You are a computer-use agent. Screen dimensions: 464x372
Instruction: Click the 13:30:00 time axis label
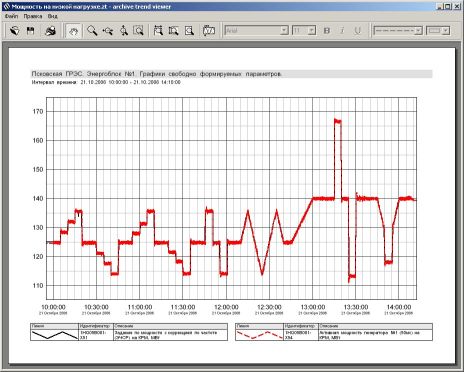click(356, 307)
